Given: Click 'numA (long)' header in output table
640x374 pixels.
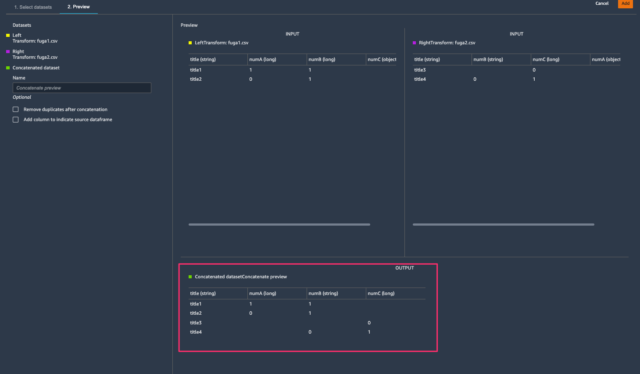Looking at the screenshot, I should point(277,294).
